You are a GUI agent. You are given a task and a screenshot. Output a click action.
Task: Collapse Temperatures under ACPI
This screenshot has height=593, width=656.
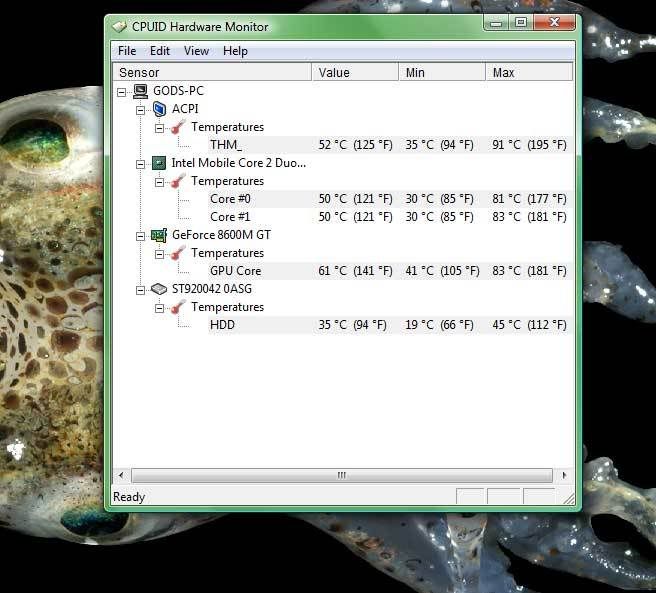click(159, 128)
